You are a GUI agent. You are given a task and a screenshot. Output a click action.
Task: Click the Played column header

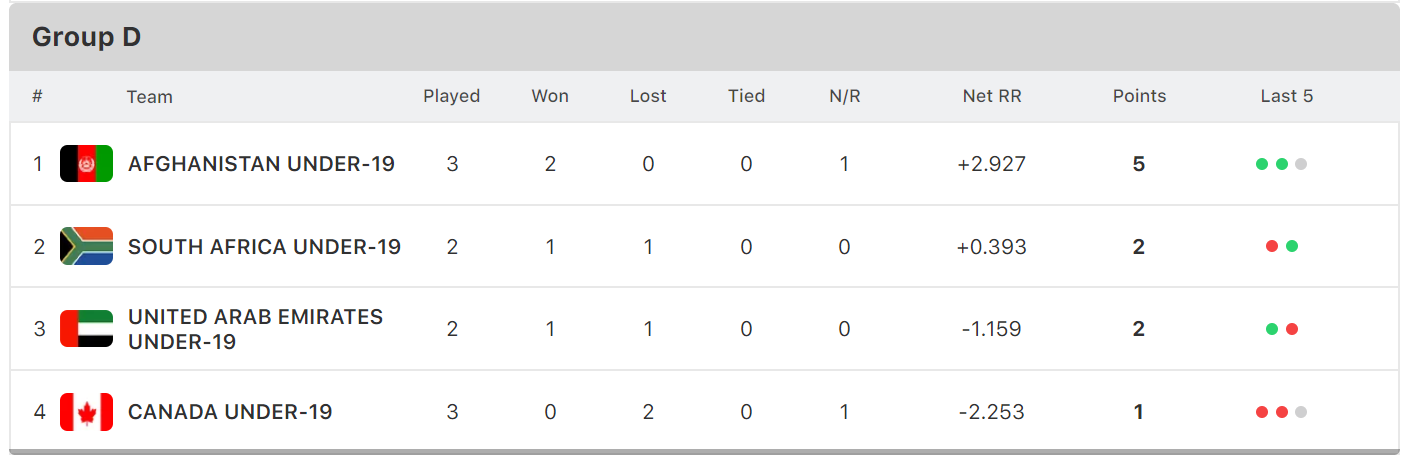point(451,96)
